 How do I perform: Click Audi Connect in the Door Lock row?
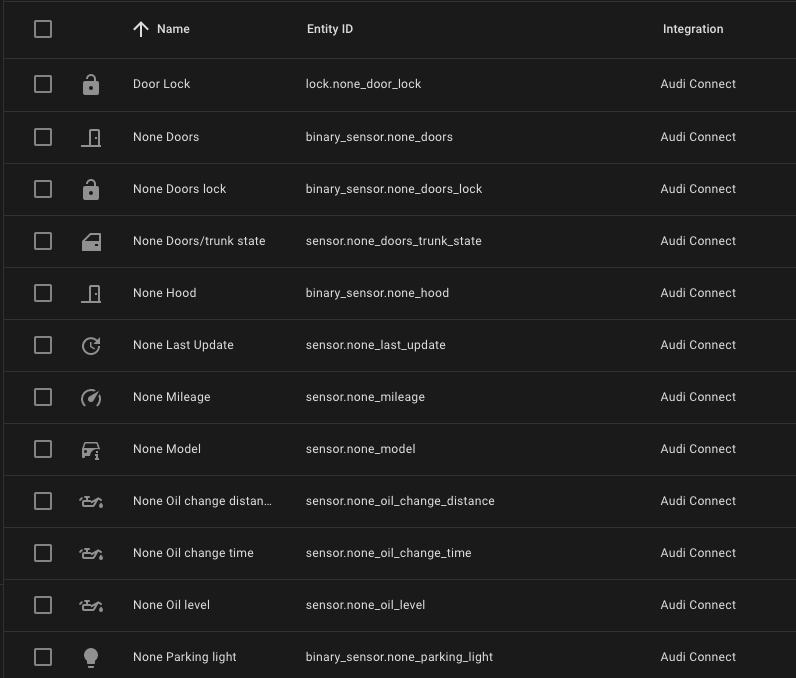[x=698, y=84]
